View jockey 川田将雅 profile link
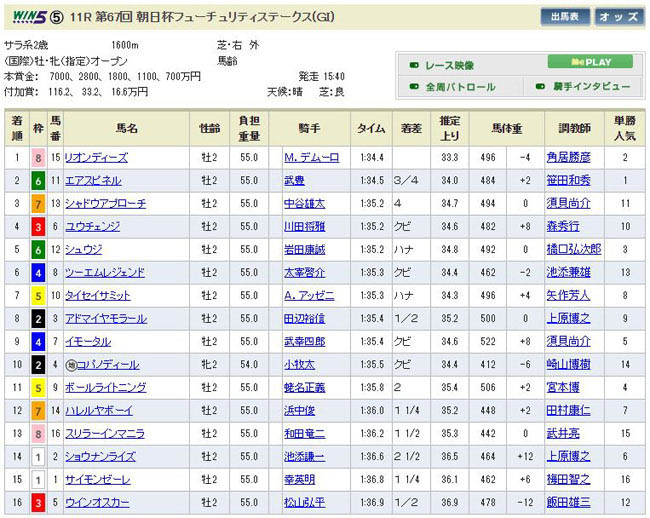 tap(305, 226)
